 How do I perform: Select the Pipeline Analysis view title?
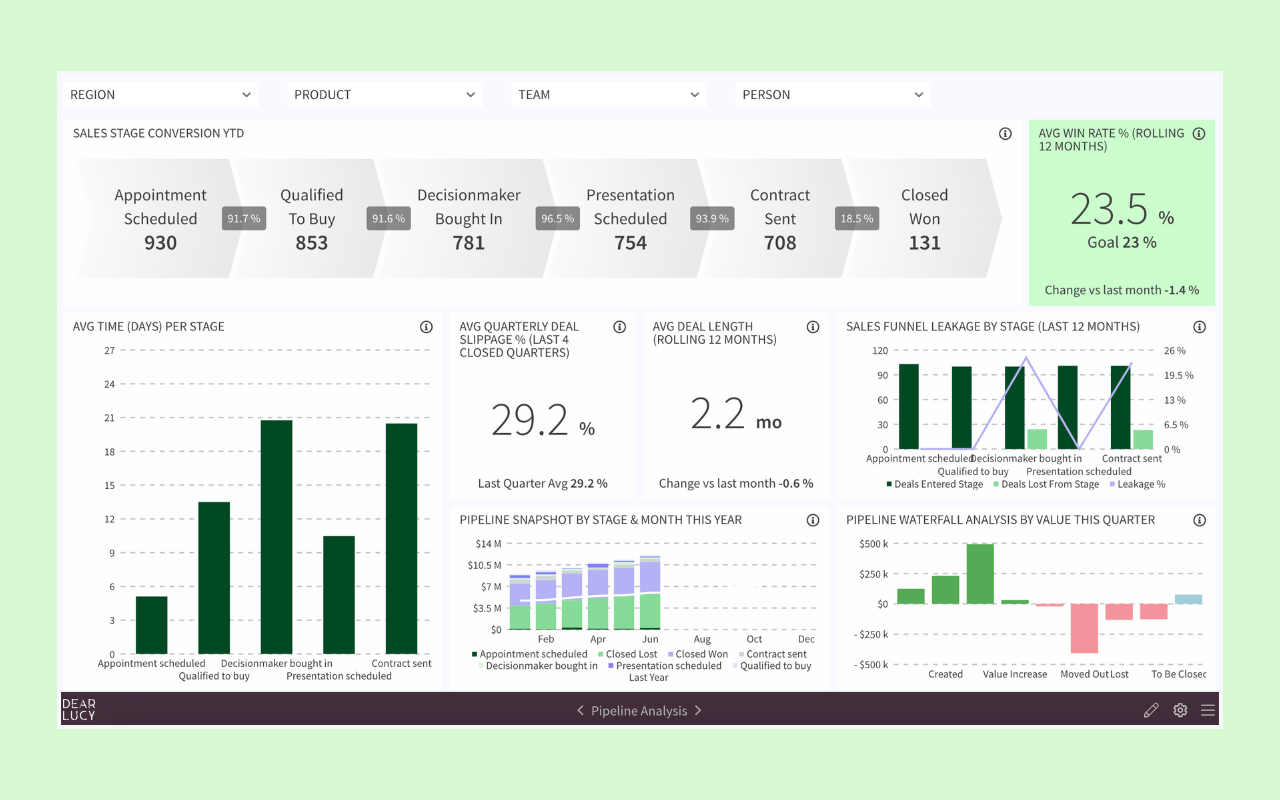tap(641, 710)
